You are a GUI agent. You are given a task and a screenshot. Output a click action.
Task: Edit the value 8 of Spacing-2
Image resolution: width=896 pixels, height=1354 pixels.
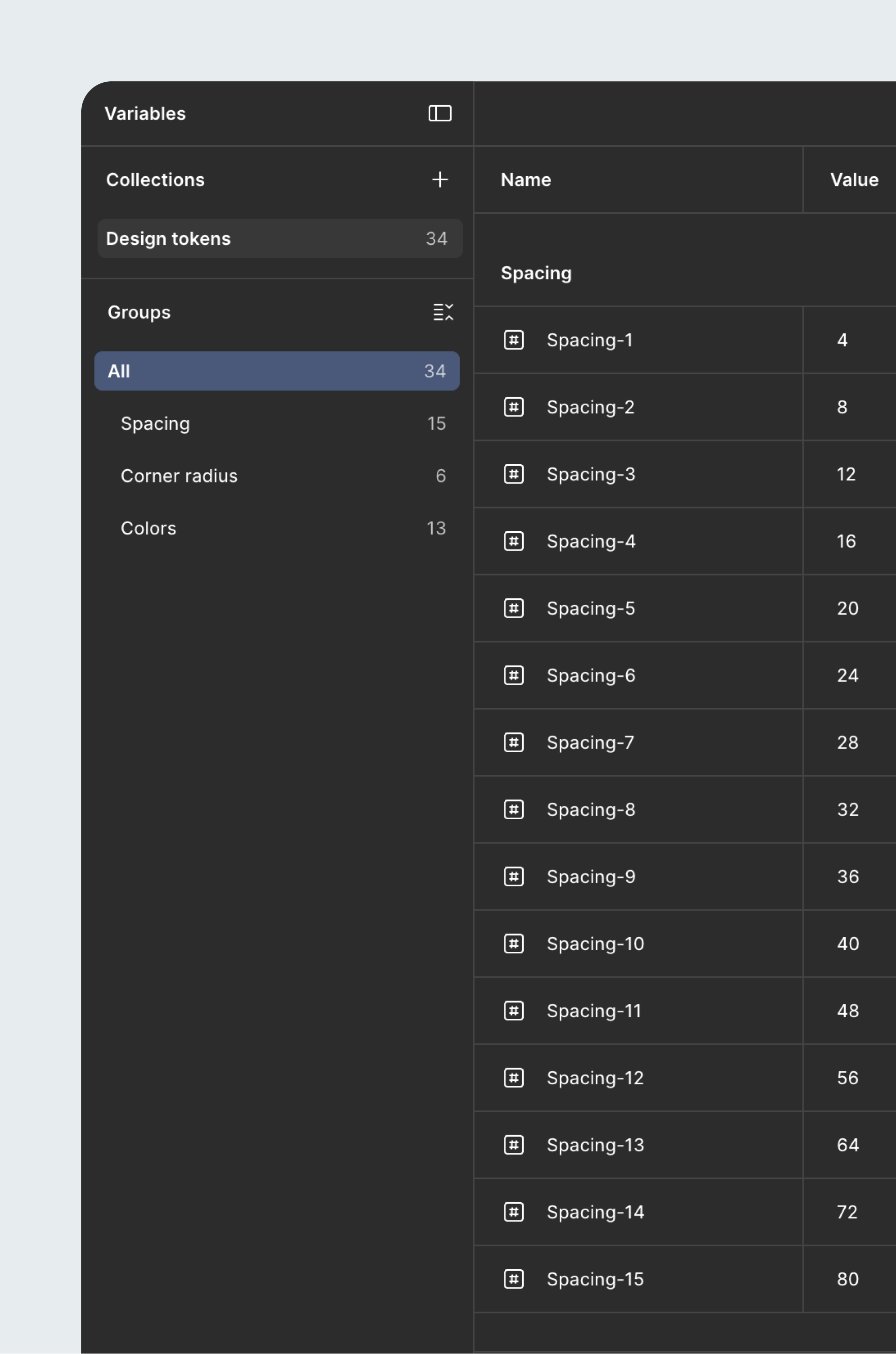[x=842, y=407]
